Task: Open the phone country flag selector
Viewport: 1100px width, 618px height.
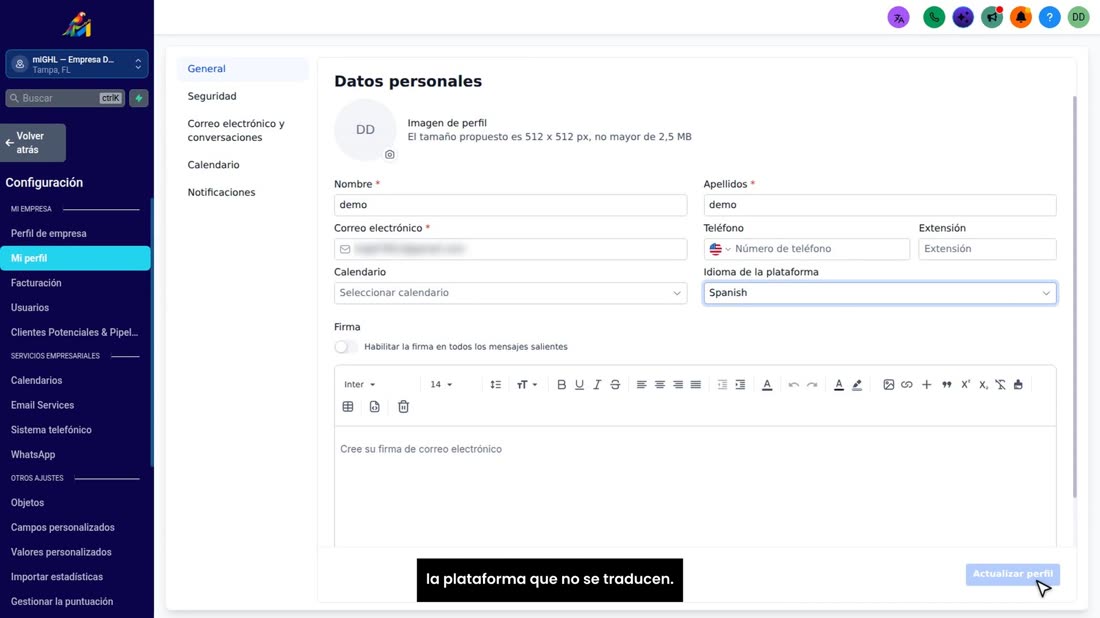Action: (x=720, y=249)
